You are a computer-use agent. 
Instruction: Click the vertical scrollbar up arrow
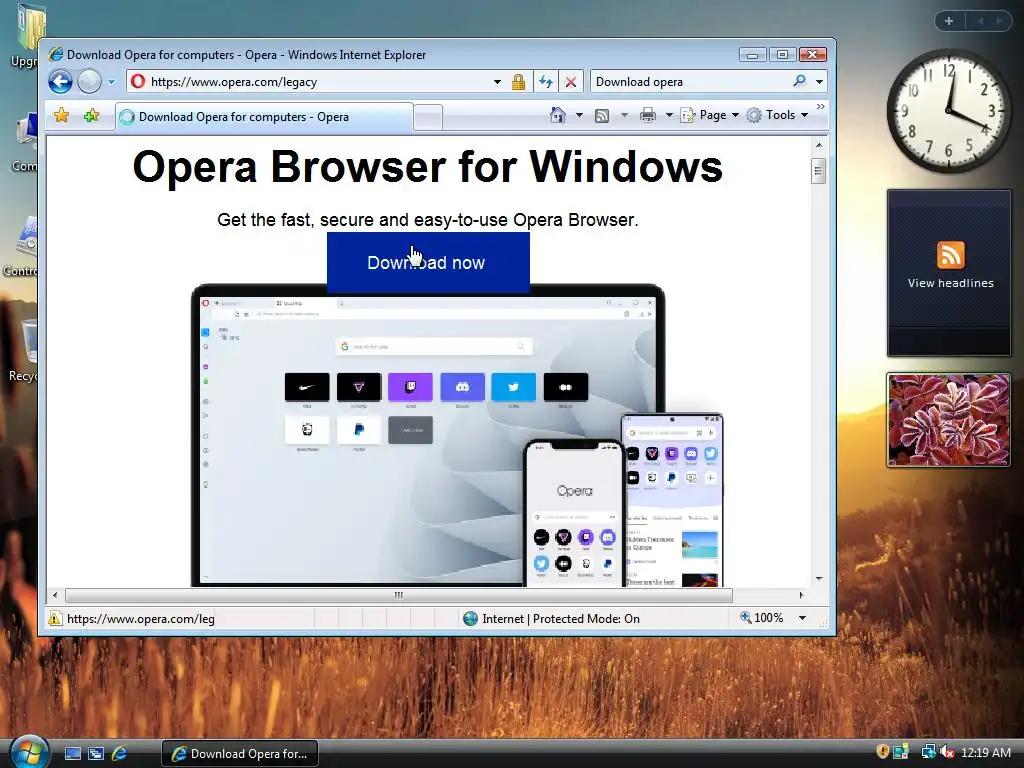click(818, 145)
